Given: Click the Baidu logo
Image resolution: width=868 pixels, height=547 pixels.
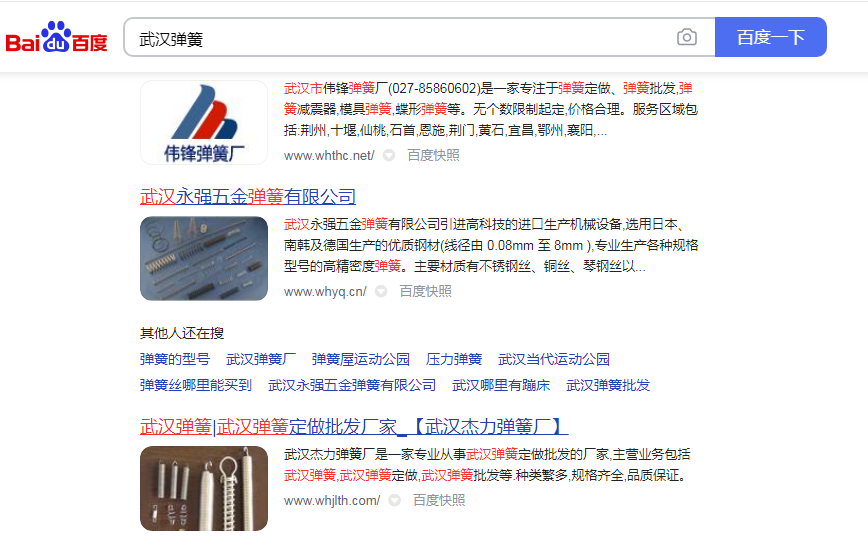Looking at the screenshot, I should point(56,37).
